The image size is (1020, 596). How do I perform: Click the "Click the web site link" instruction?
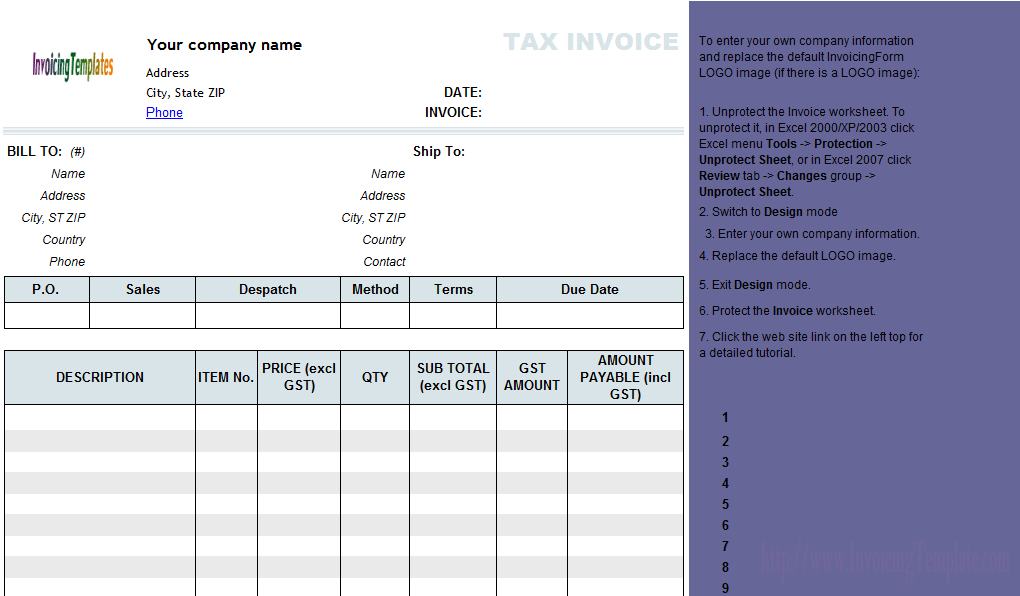pyautogui.click(x=811, y=345)
